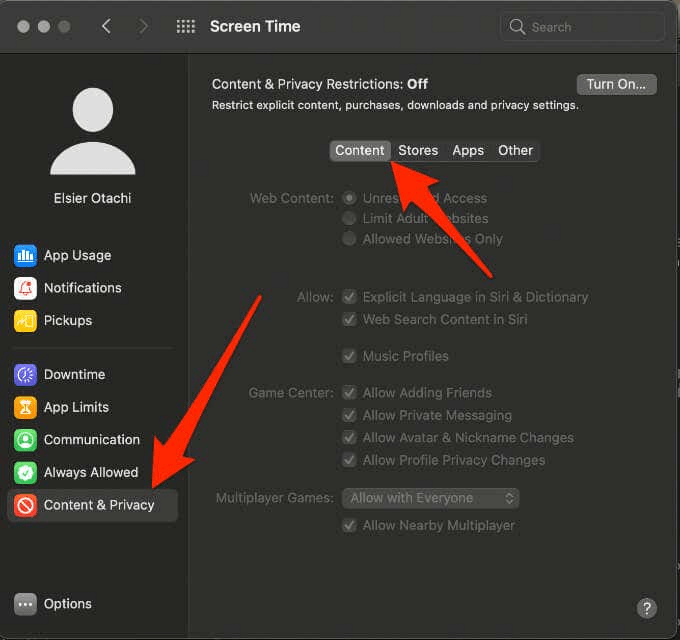Click the Search input field

pyautogui.click(x=582, y=27)
